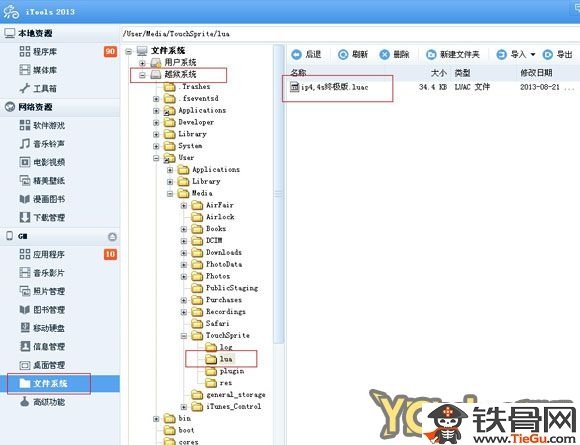The image size is (580, 445).
Task: Click the eject button beside the device name
Action: pyautogui.click(x=112, y=237)
